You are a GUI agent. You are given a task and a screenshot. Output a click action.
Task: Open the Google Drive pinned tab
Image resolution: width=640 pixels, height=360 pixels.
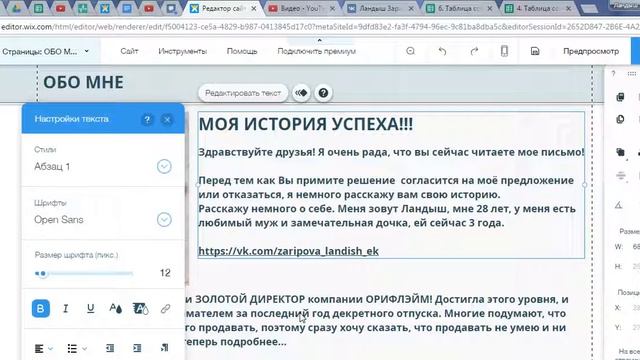pos(16,8)
